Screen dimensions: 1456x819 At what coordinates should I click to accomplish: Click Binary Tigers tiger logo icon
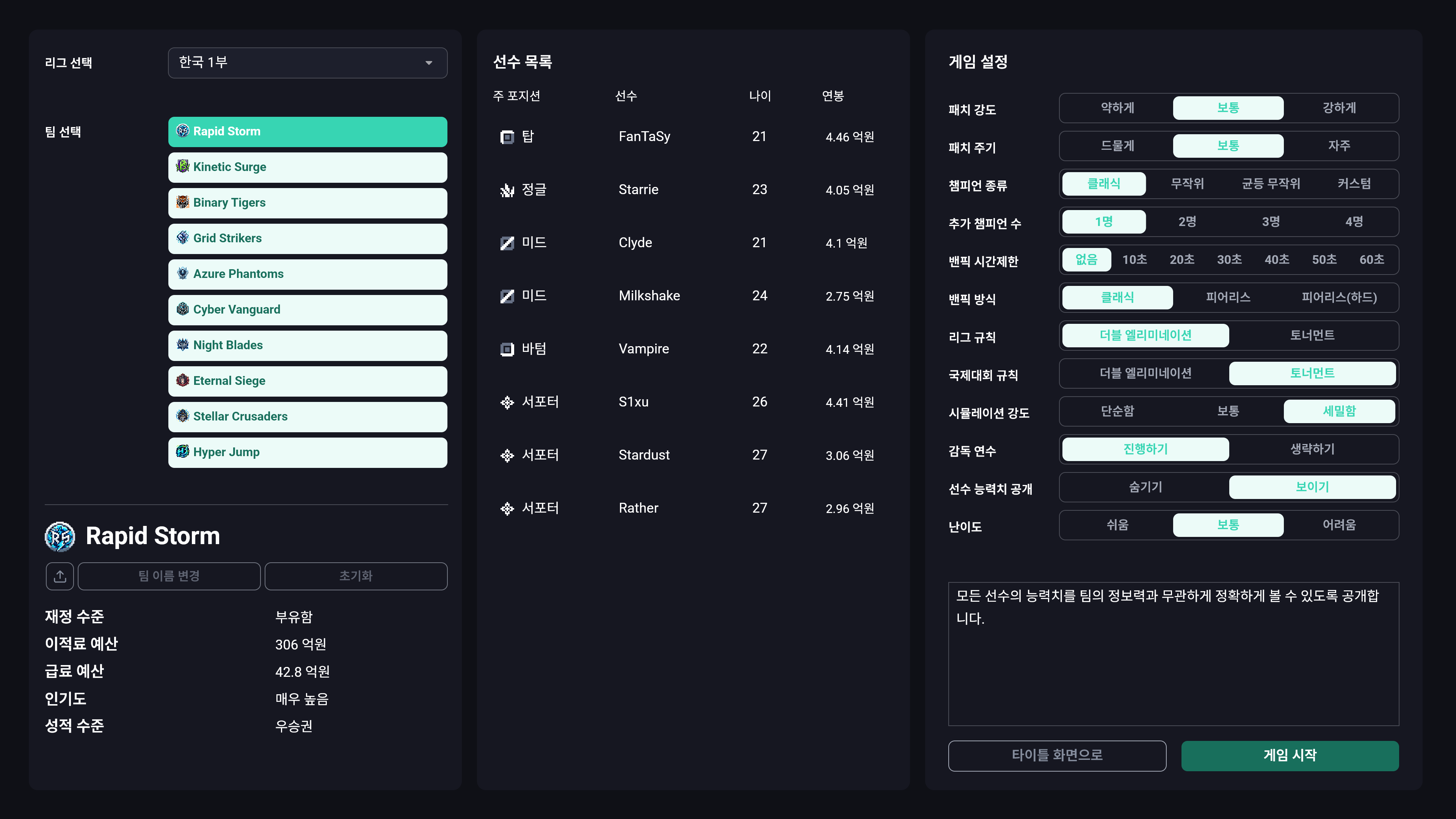coord(182,202)
